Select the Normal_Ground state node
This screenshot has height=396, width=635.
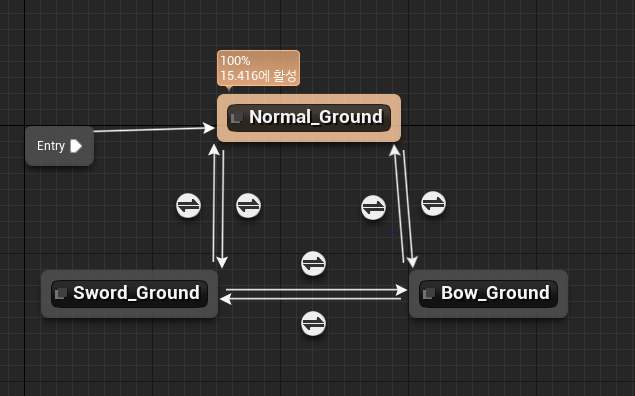pyautogui.click(x=309, y=118)
